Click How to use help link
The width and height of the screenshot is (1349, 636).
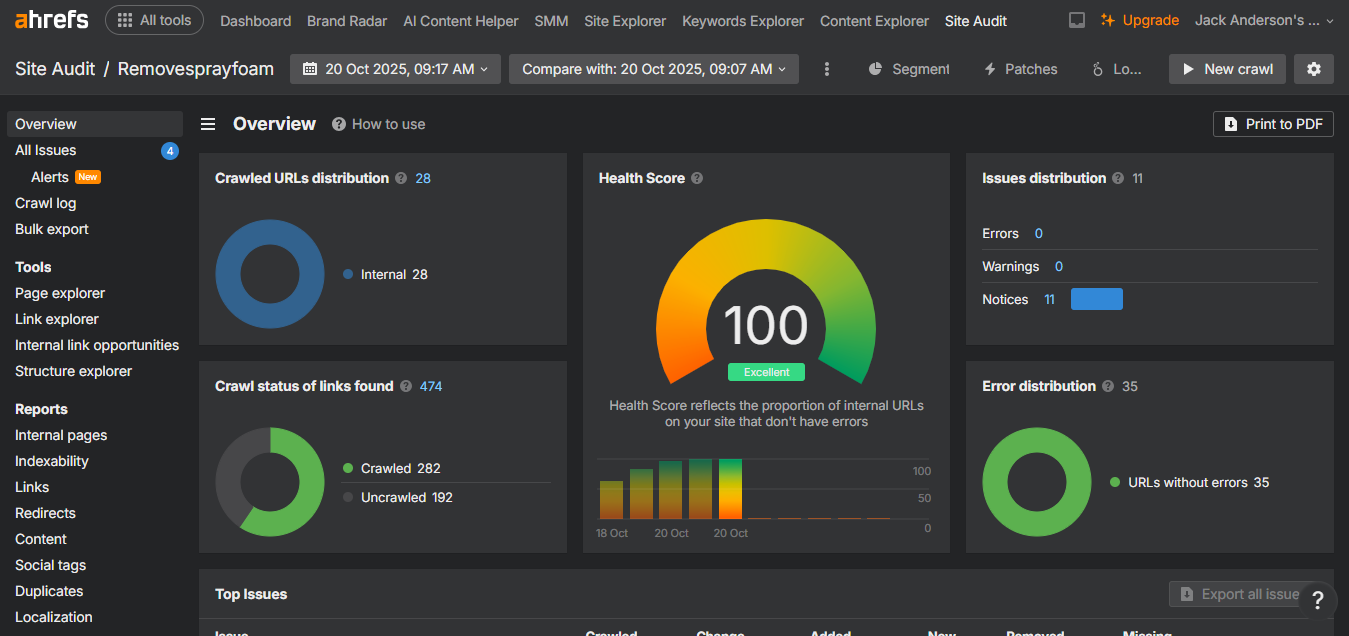click(x=379, y=124)
